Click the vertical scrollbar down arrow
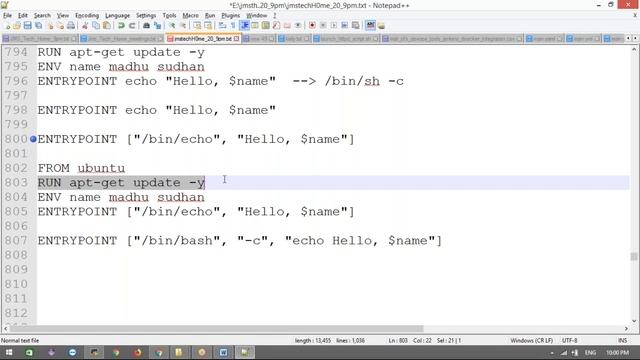The width and height of the screenshot is (640, 360). (x=634, y=321)
